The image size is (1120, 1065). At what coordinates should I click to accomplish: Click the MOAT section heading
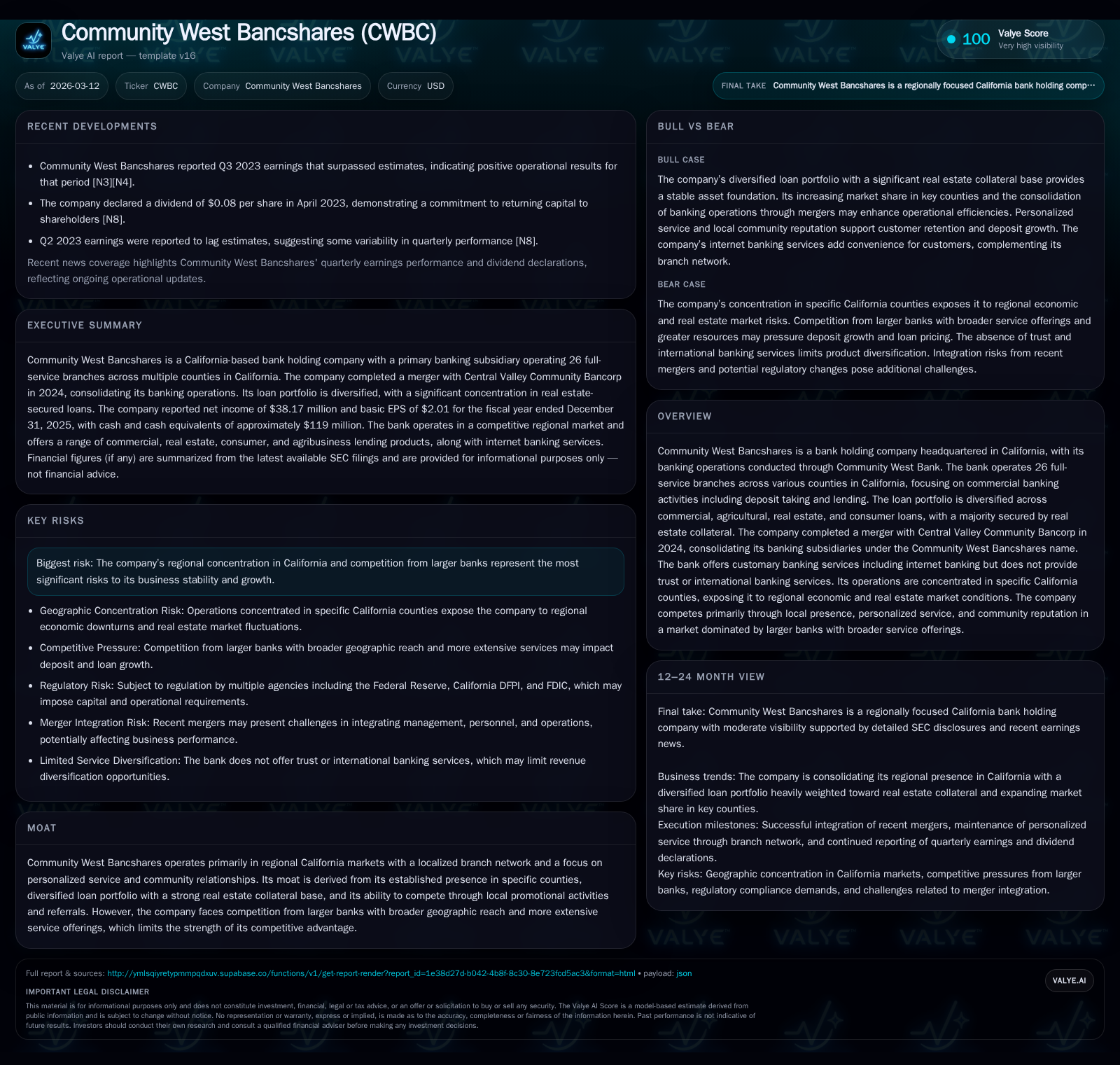(41, 828)
